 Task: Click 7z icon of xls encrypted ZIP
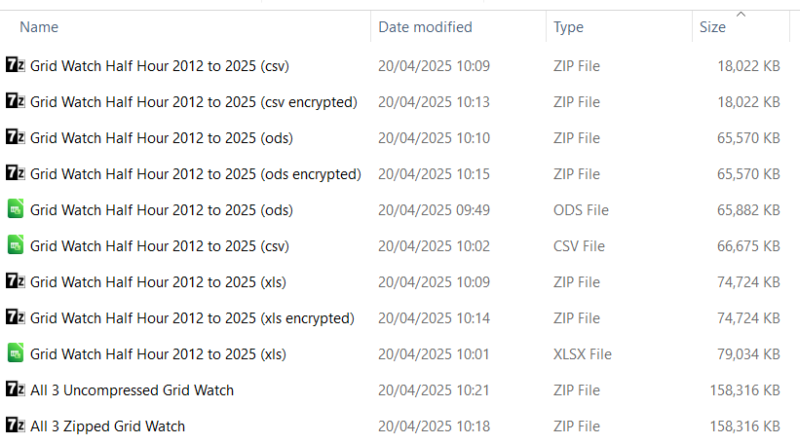pos(15,317)
